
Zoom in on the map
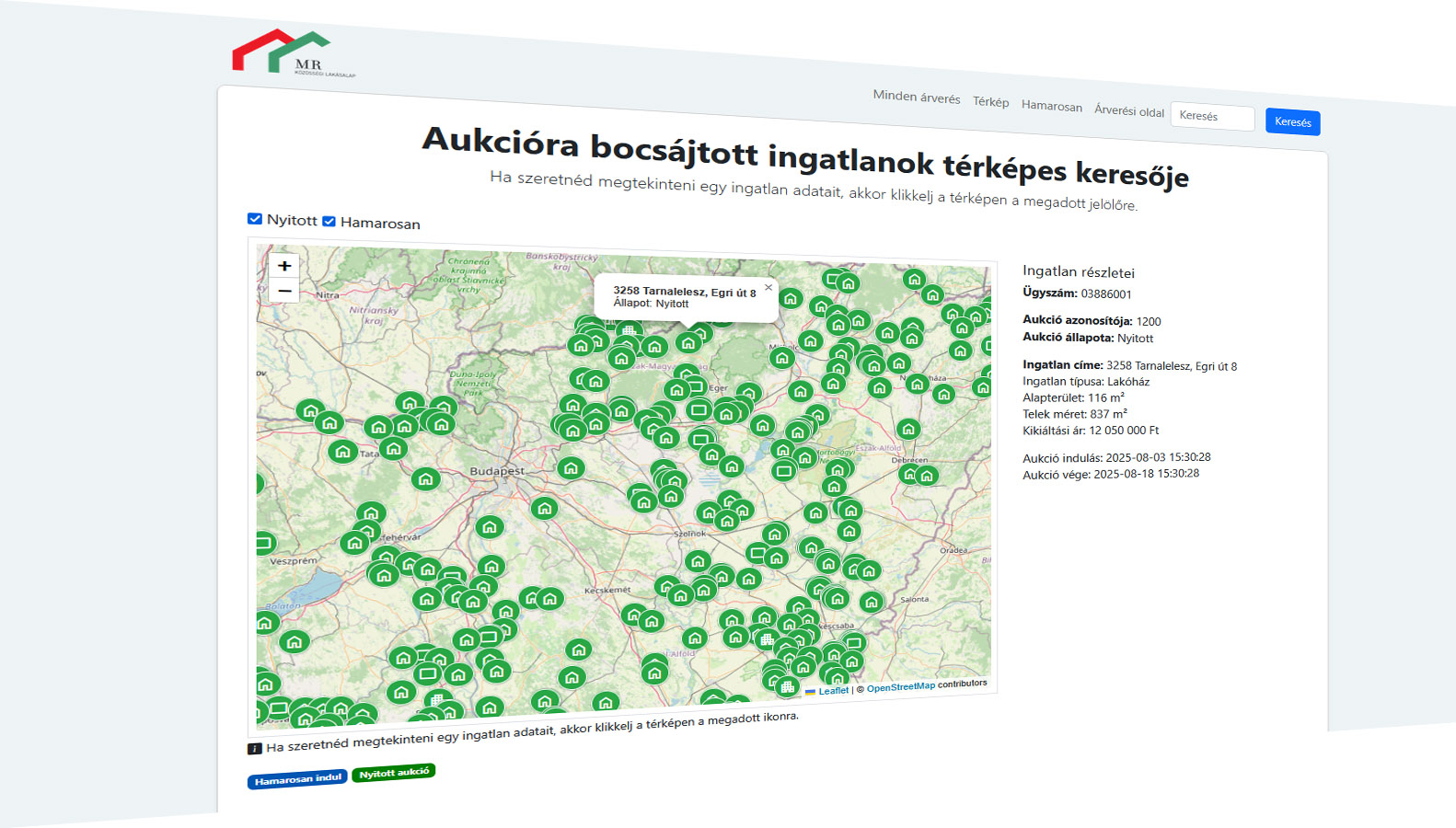pyautogui.click(x=284, y=266)
